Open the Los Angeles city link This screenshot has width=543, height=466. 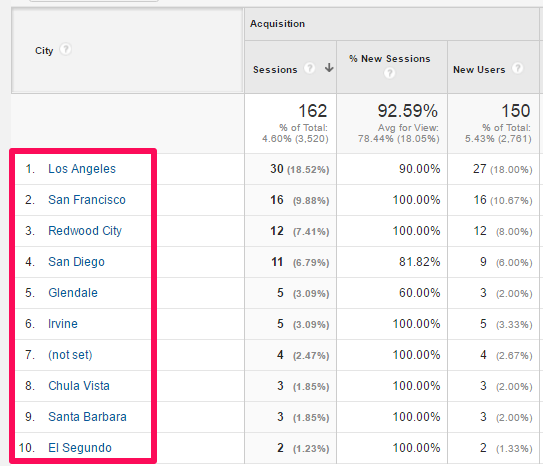pyautogui.click(x=82, y=169)
